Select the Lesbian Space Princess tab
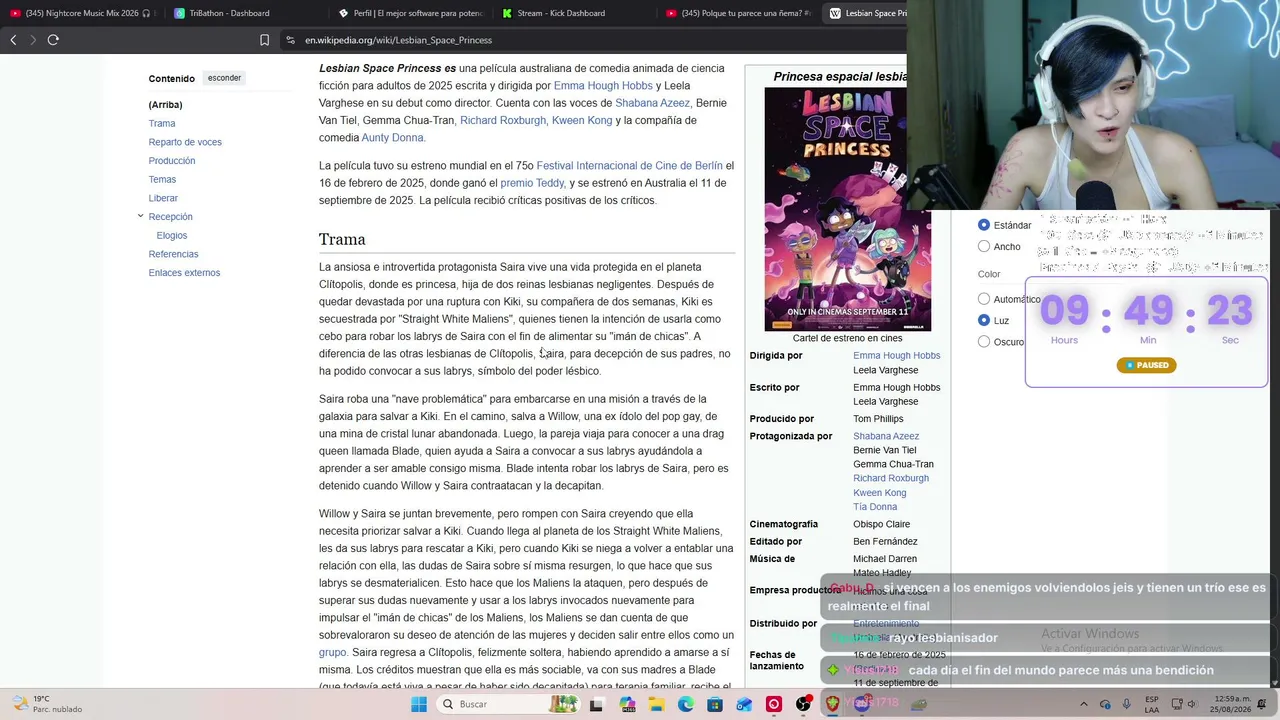The width and height of the screenshot is (1280, 720). [x=866, y=13]
